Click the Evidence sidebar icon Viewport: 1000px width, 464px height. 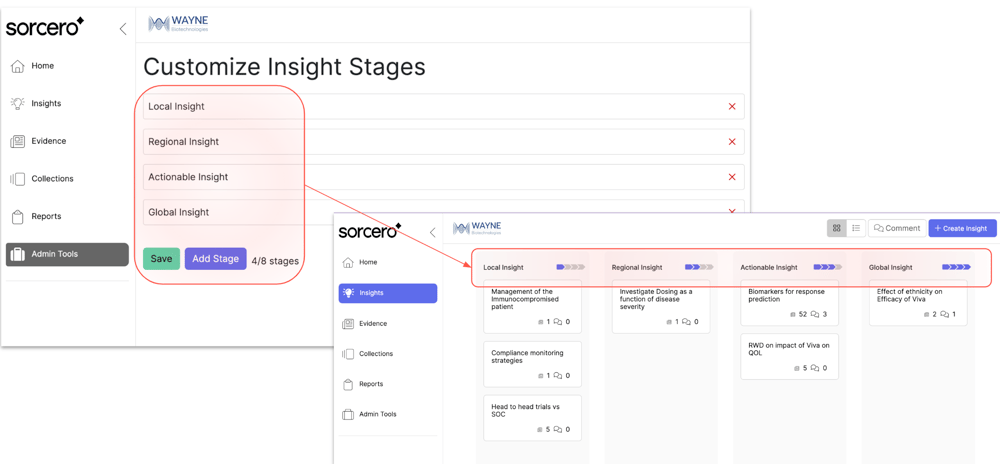click(18, 141)
